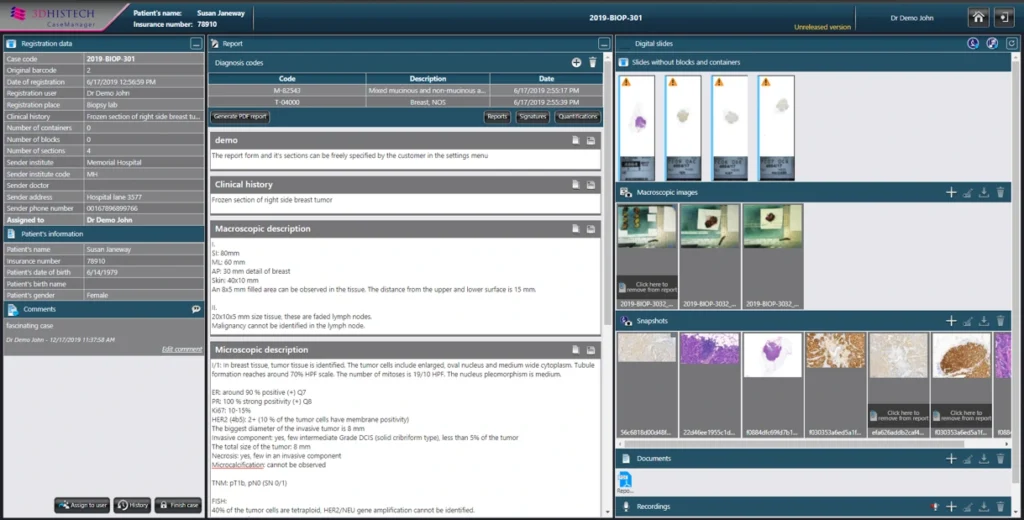Click Generate PDF report button
Viewport: 1024px width, 520px height.
pos(240,117)
